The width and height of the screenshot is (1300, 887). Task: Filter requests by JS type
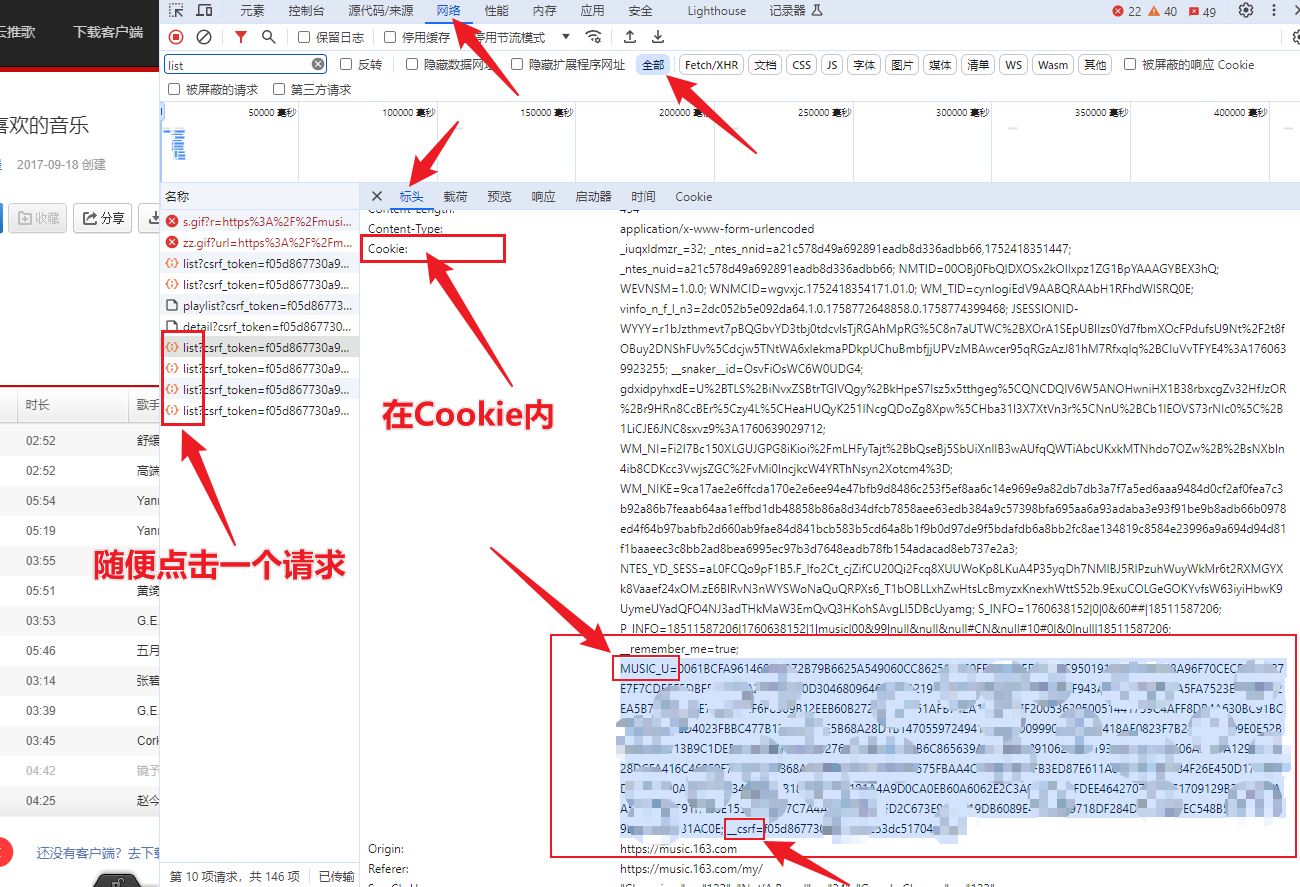pos(831,65)
